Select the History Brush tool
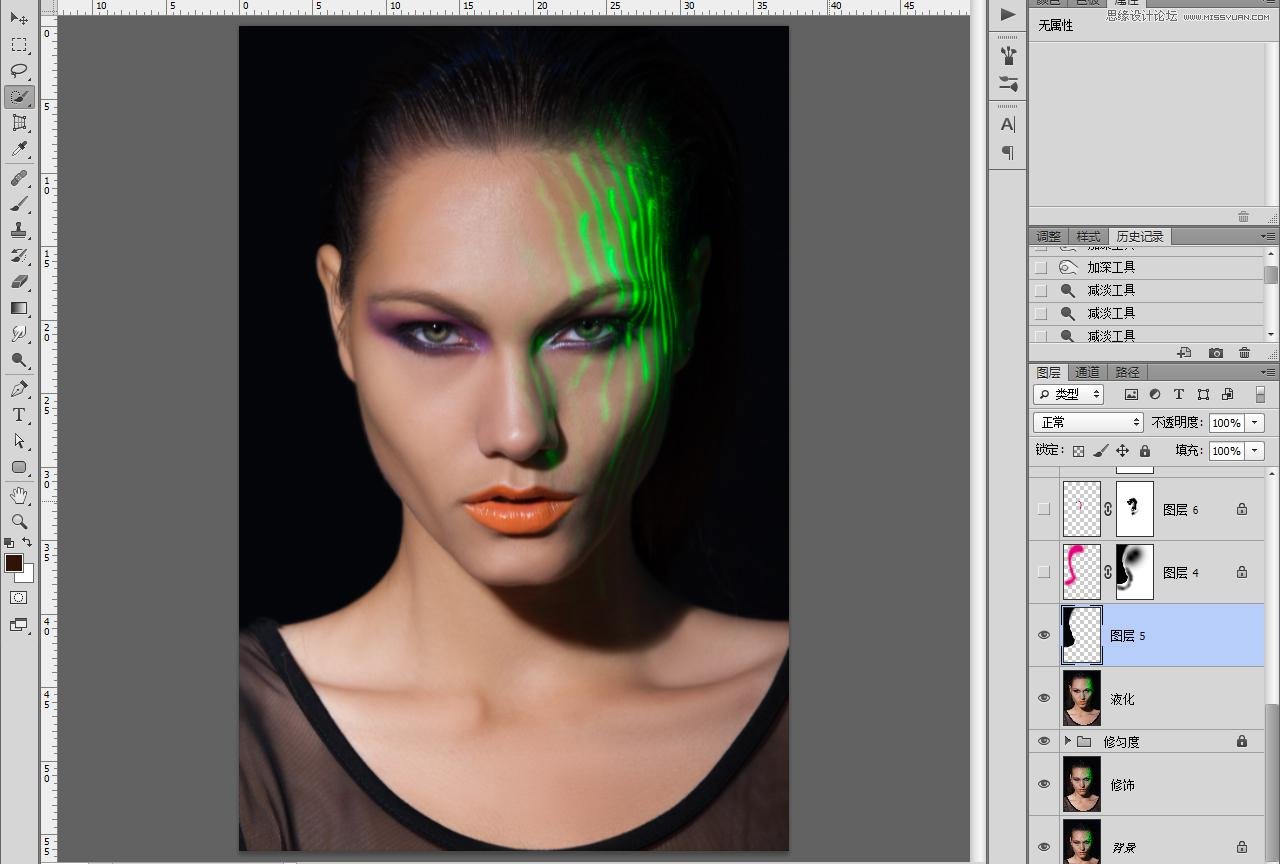This screenshot has height=864, width=1280. 19,256
